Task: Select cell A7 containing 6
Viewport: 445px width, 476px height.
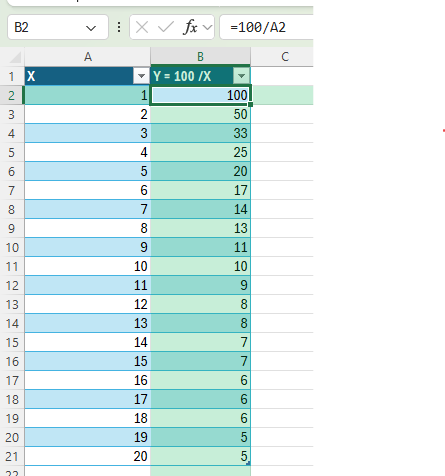Action: 88,190
